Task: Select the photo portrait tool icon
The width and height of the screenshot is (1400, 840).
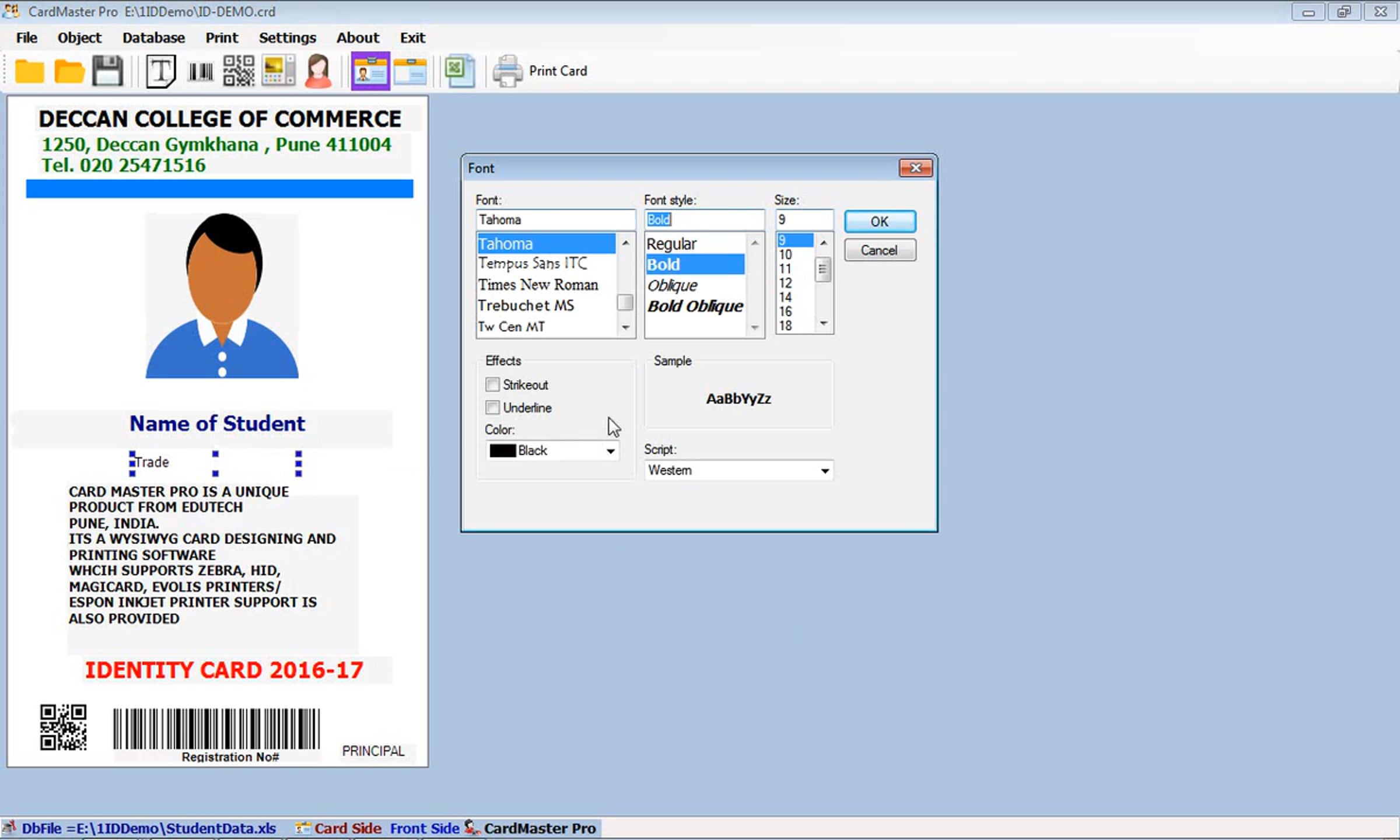Action: click(318, 71)
